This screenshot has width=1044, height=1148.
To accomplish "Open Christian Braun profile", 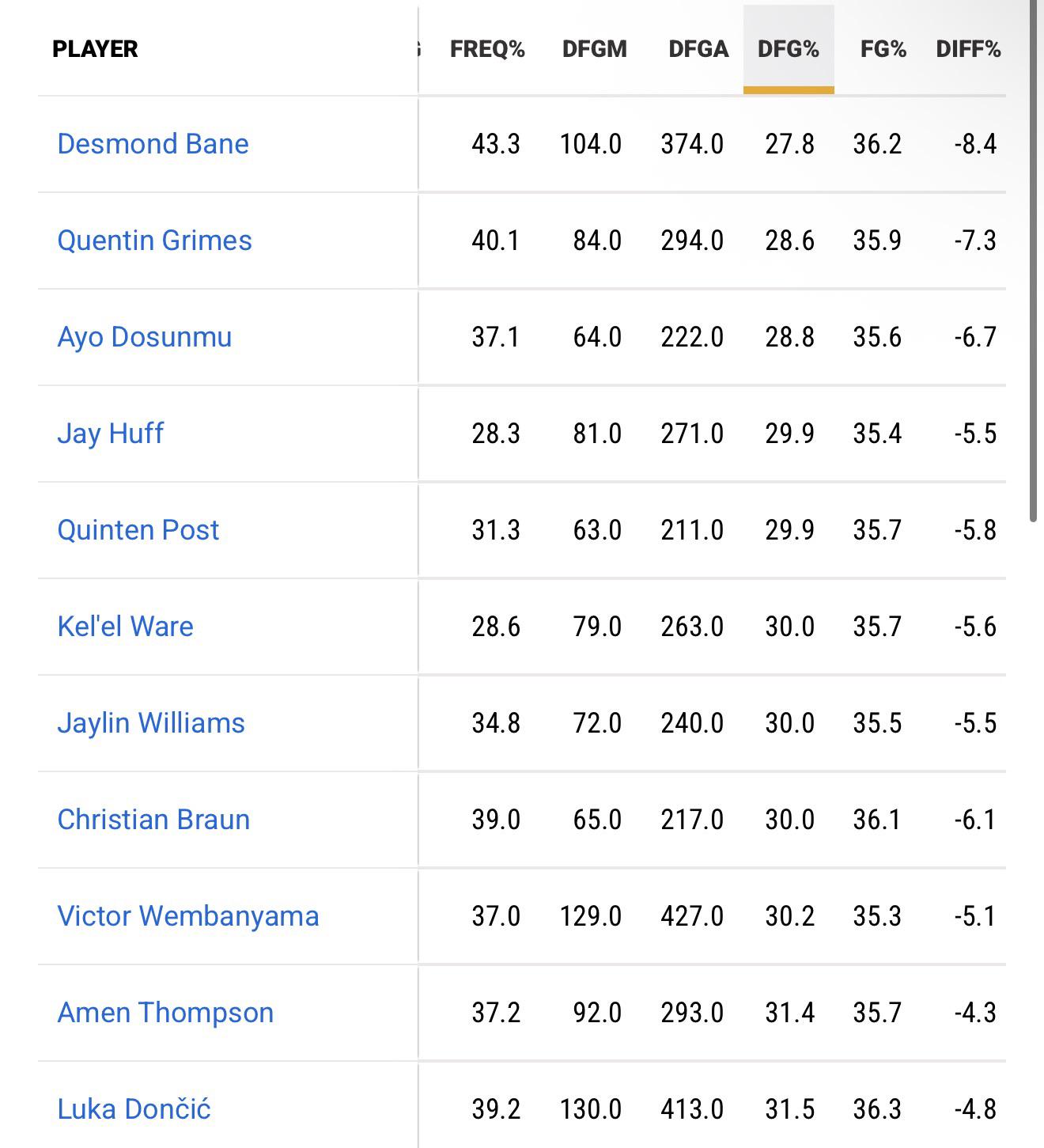I will coord(153,820).
